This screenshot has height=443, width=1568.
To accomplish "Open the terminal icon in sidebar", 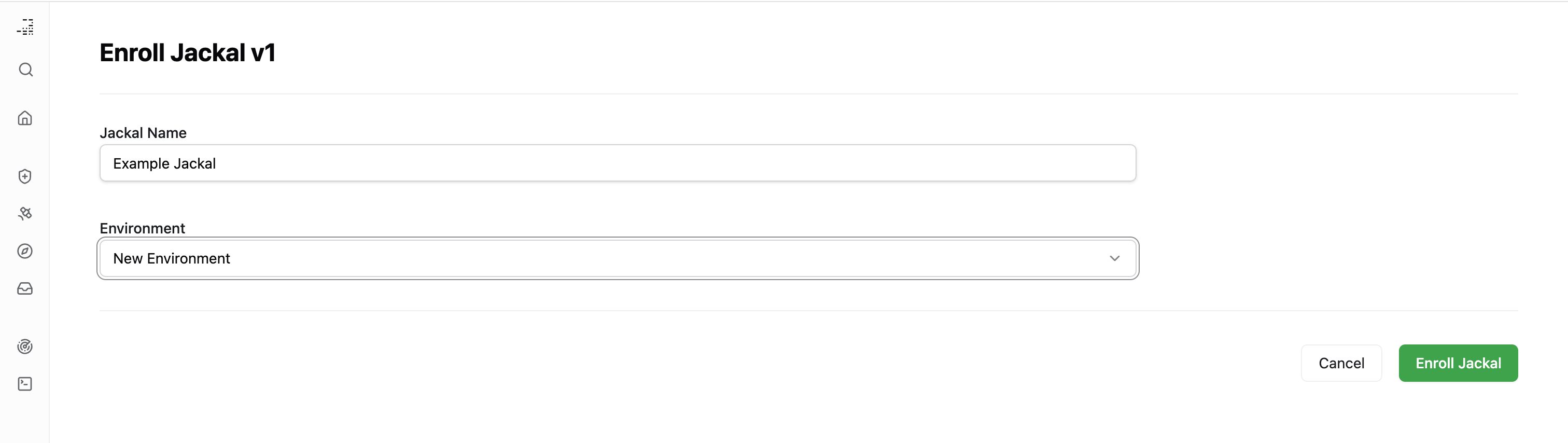I will tap(25, 384).
